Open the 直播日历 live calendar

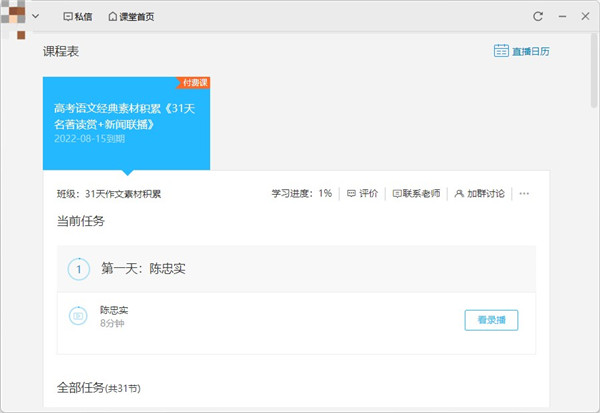[x=522, y=51]
